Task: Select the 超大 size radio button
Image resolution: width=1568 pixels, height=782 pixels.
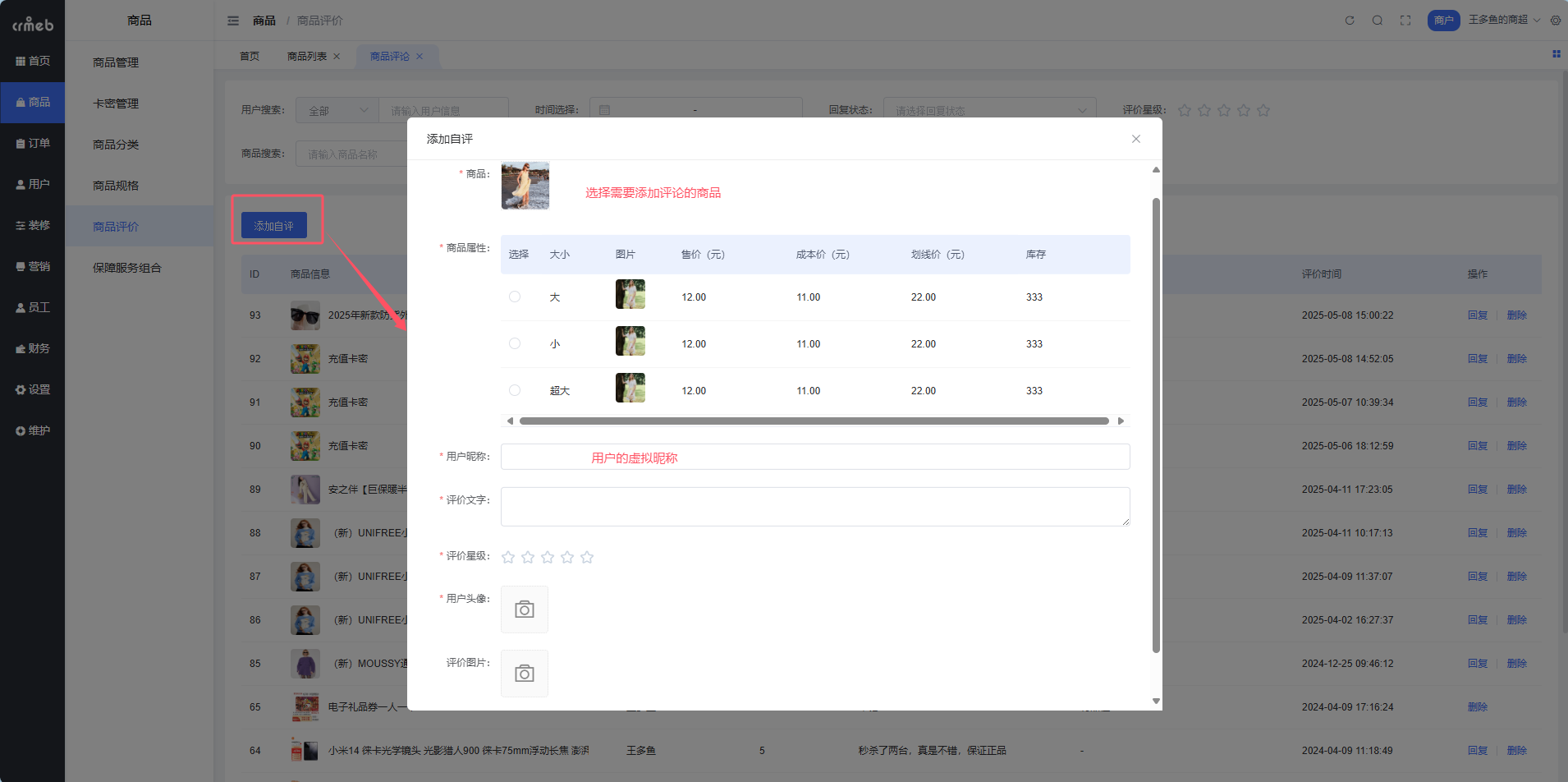Action: (x=515, y=391)
